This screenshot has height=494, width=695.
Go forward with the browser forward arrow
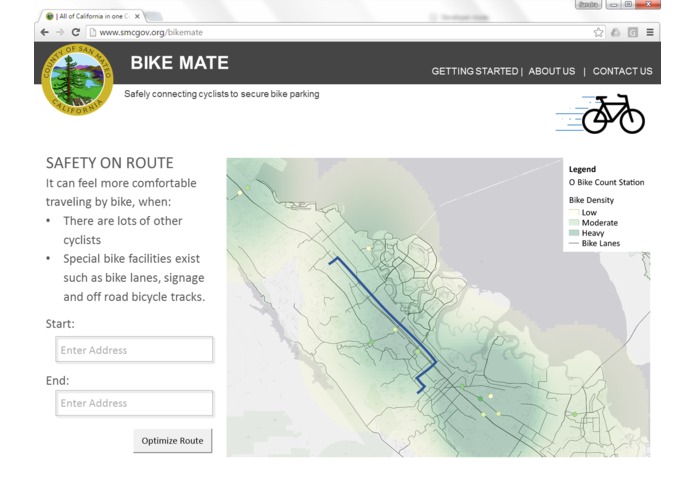(60, 32)
